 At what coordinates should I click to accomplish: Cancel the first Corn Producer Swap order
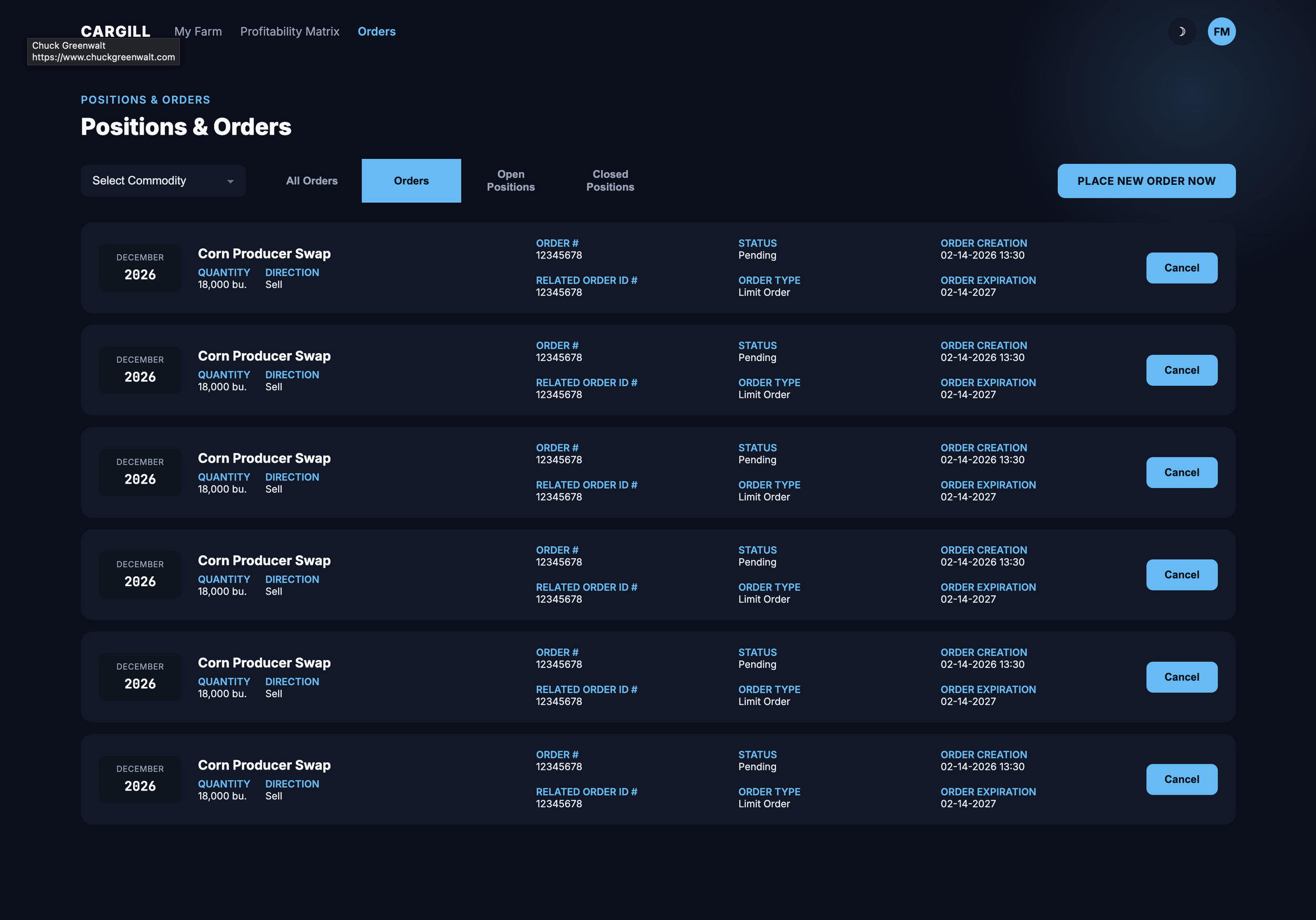coord(1181,268)
